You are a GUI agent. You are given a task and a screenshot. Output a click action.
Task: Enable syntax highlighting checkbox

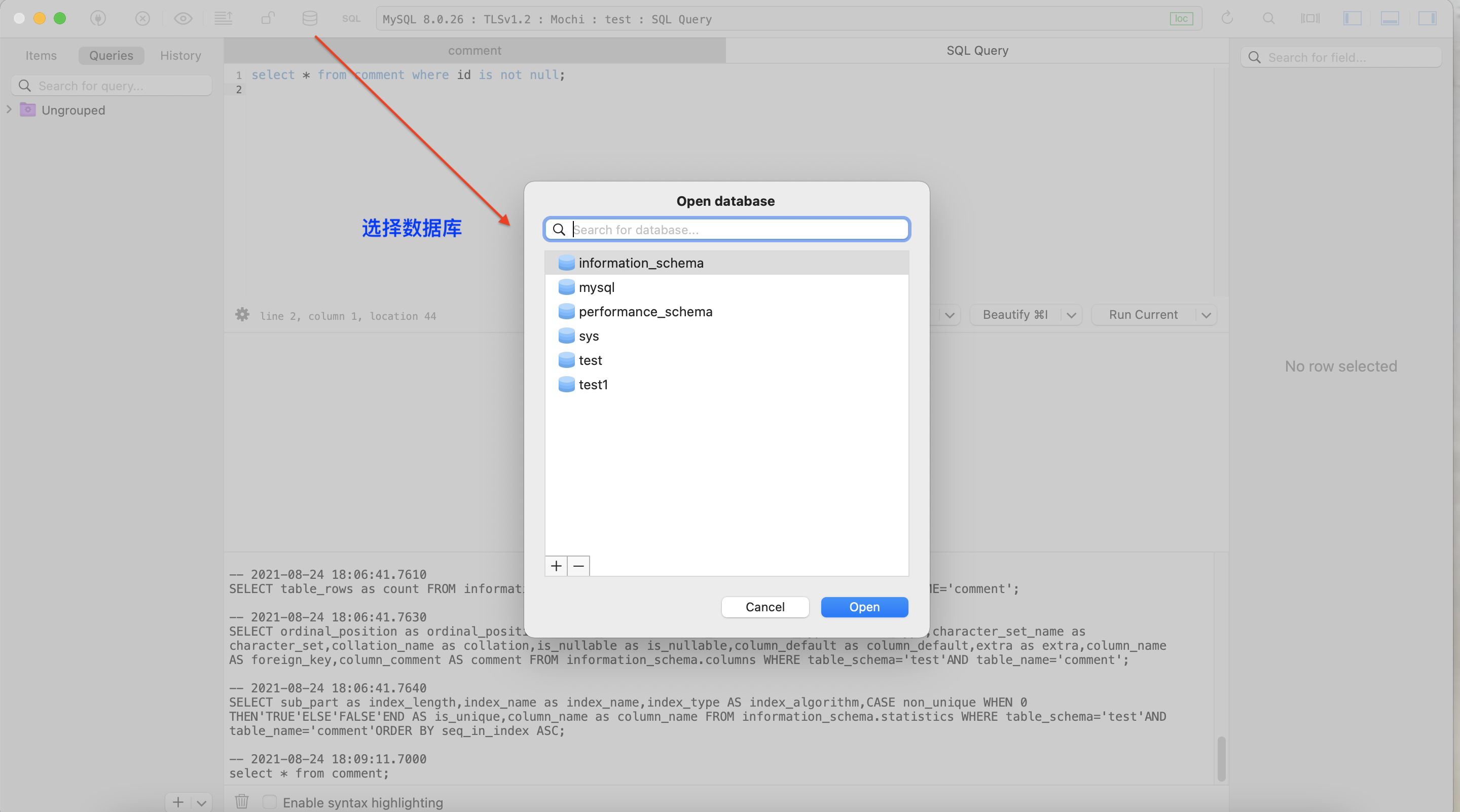click(x=270, y=802)
